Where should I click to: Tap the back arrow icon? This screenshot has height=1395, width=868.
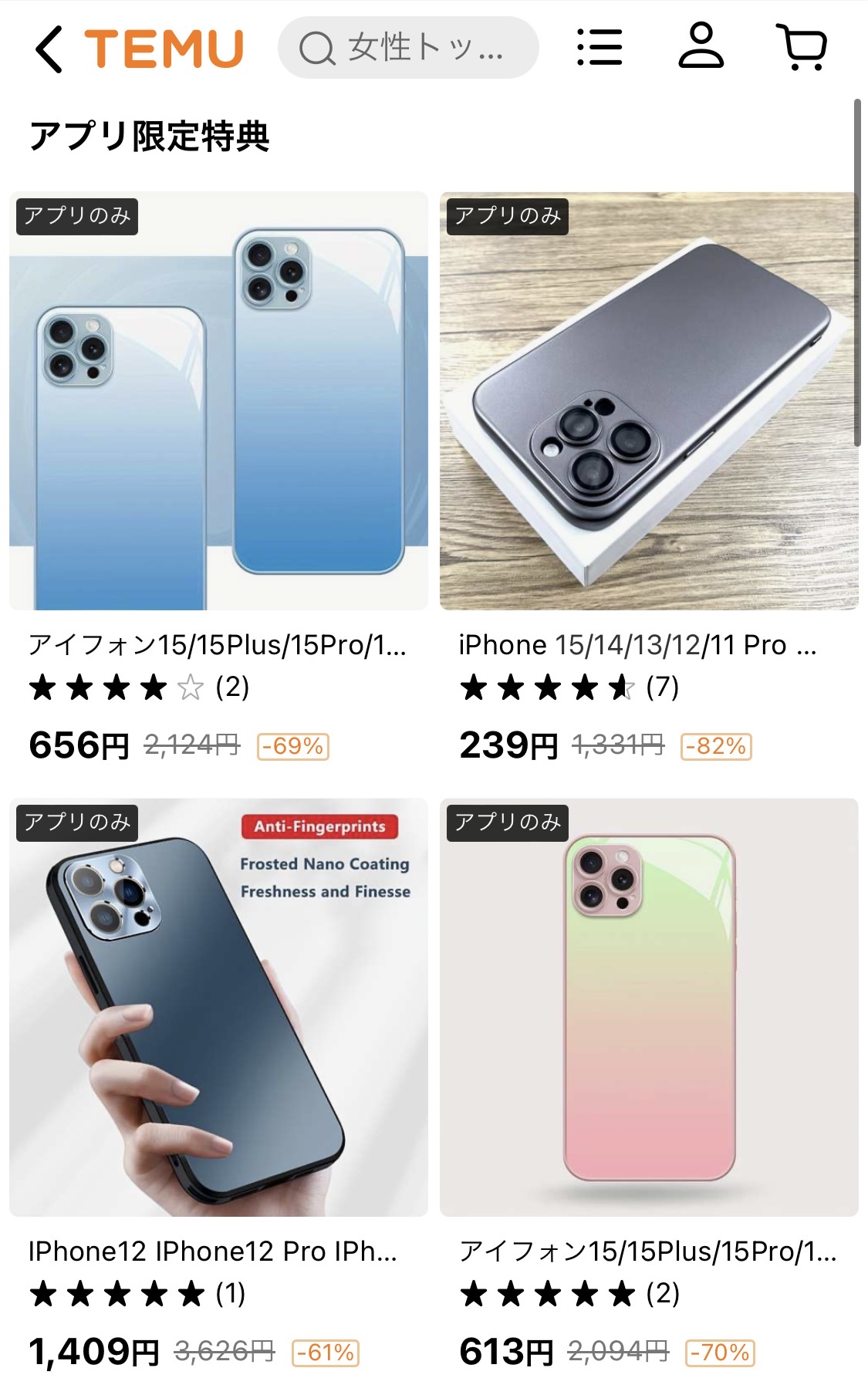click(49, 49)
